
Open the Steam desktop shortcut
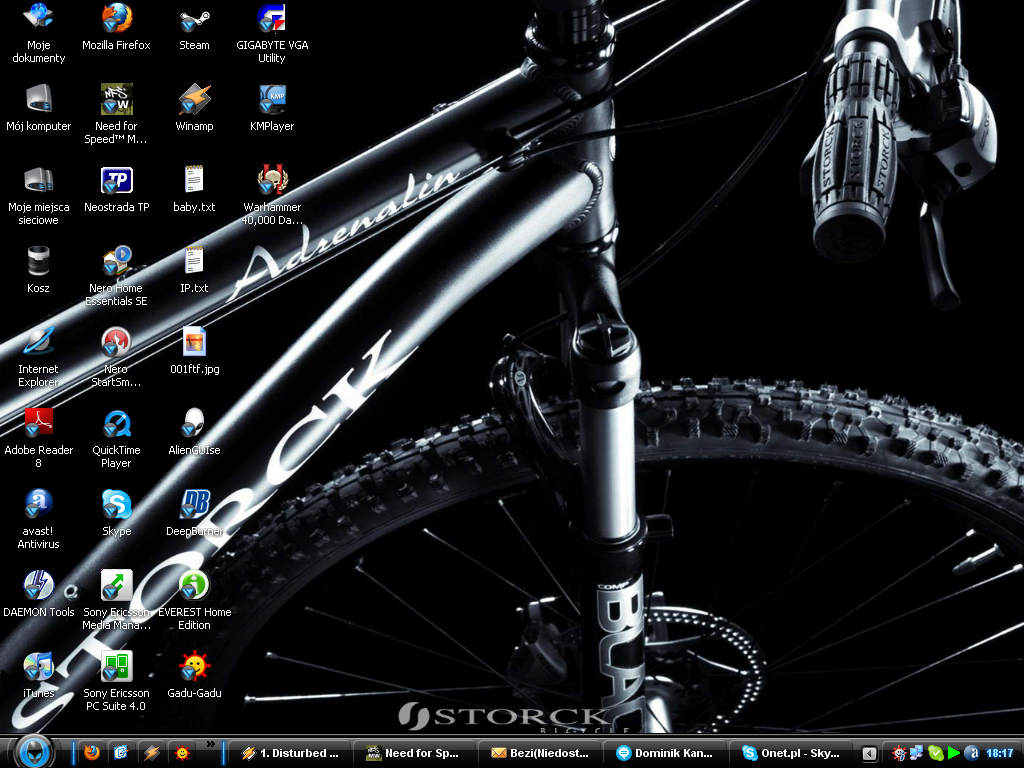pos(194,27)
